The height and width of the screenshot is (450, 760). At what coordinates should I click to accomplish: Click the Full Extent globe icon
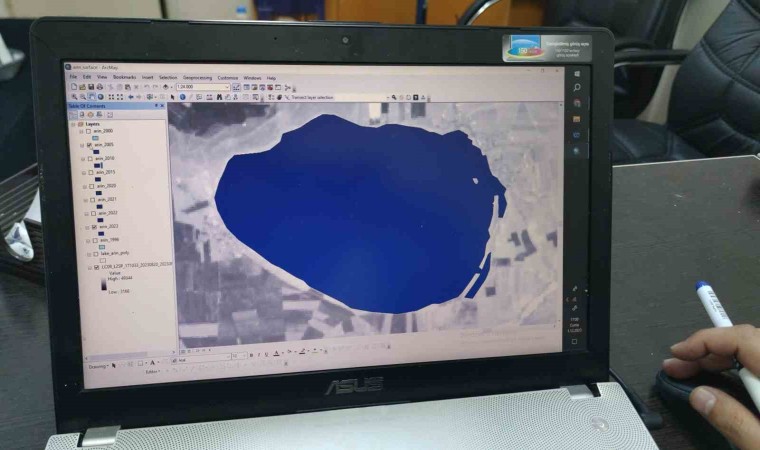coord(100,97)
